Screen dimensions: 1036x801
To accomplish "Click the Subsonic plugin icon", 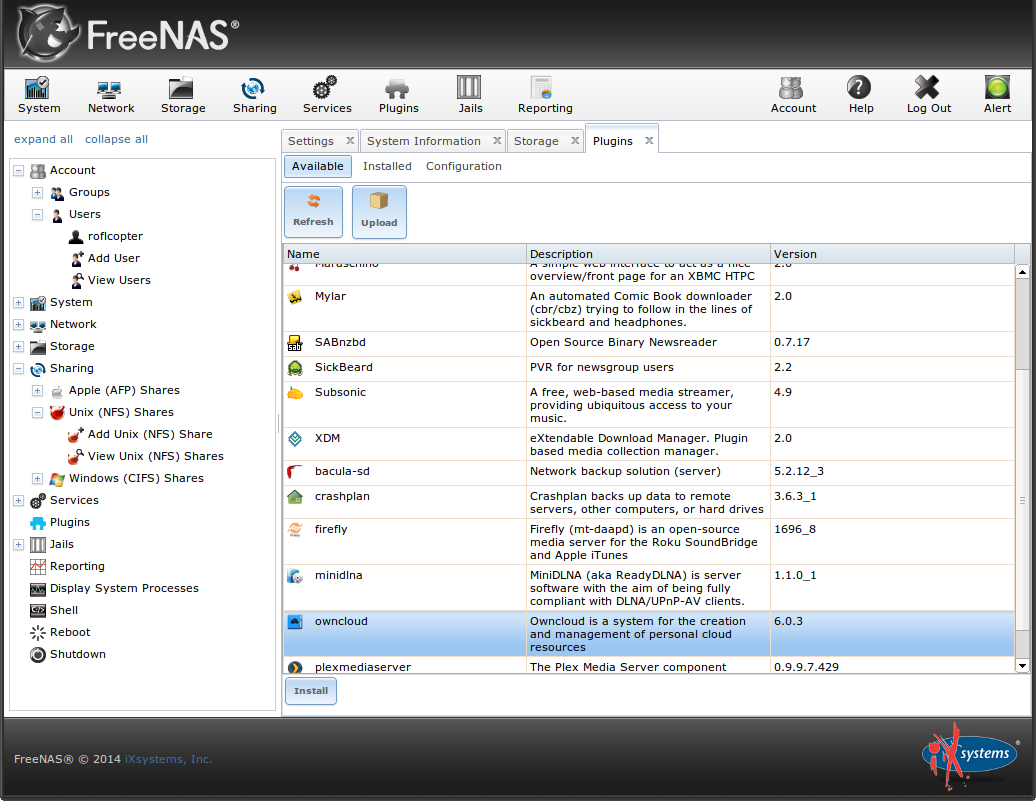I will (295, 393).
